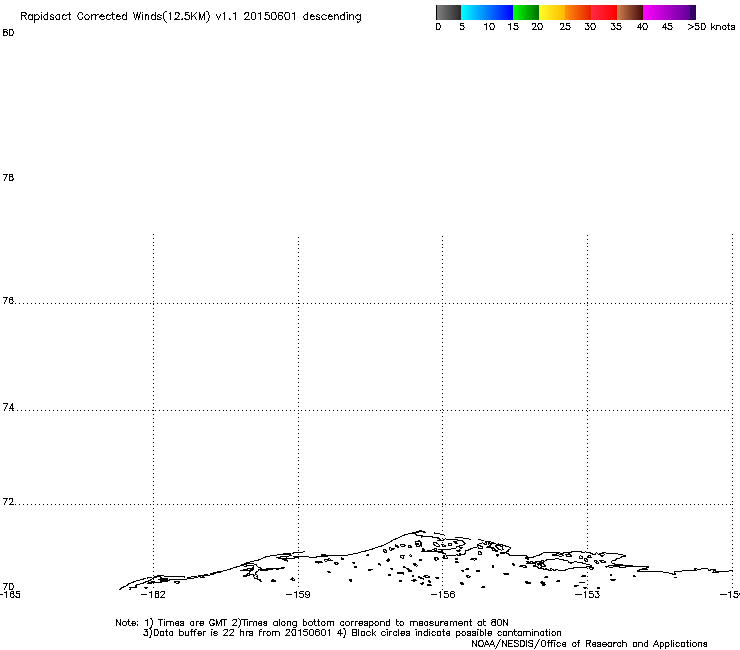The height and width of the screenshot is (650, 740).
Task: Click the longitude axis label '-162'
Action: 153,594
